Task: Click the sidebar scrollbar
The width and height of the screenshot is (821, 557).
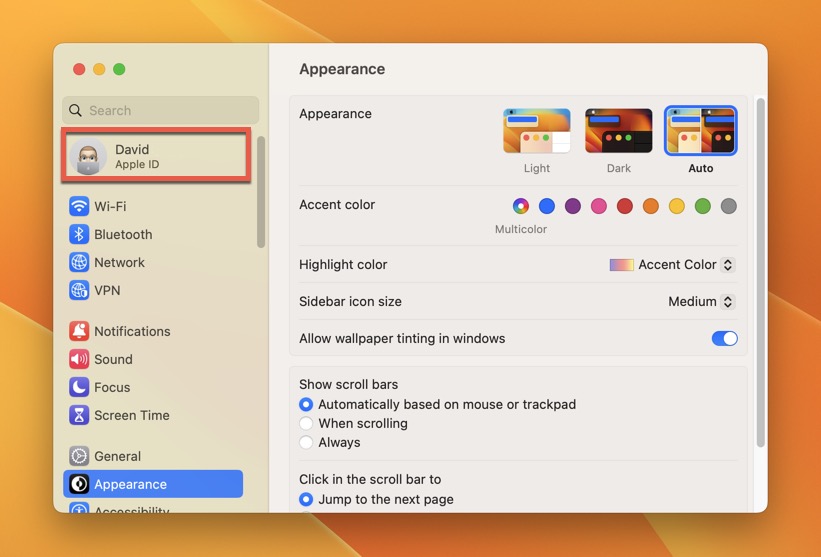Action: [261, 192]
